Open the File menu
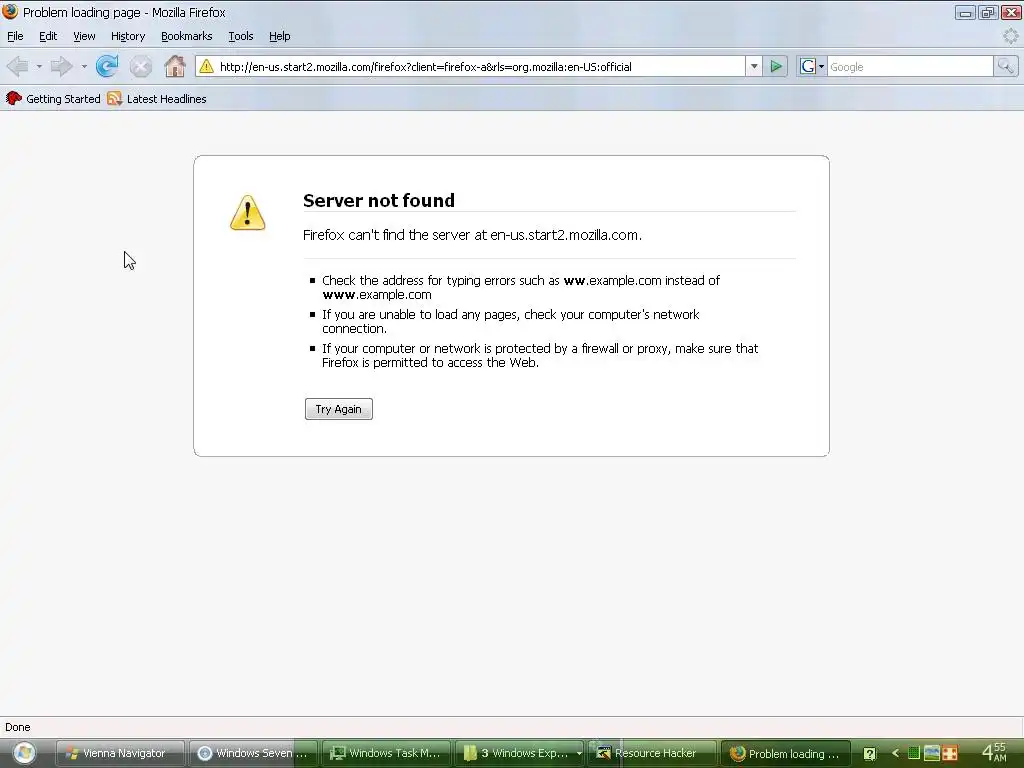This screenshot has height=768, width=1024. click(x=15, y=36)
